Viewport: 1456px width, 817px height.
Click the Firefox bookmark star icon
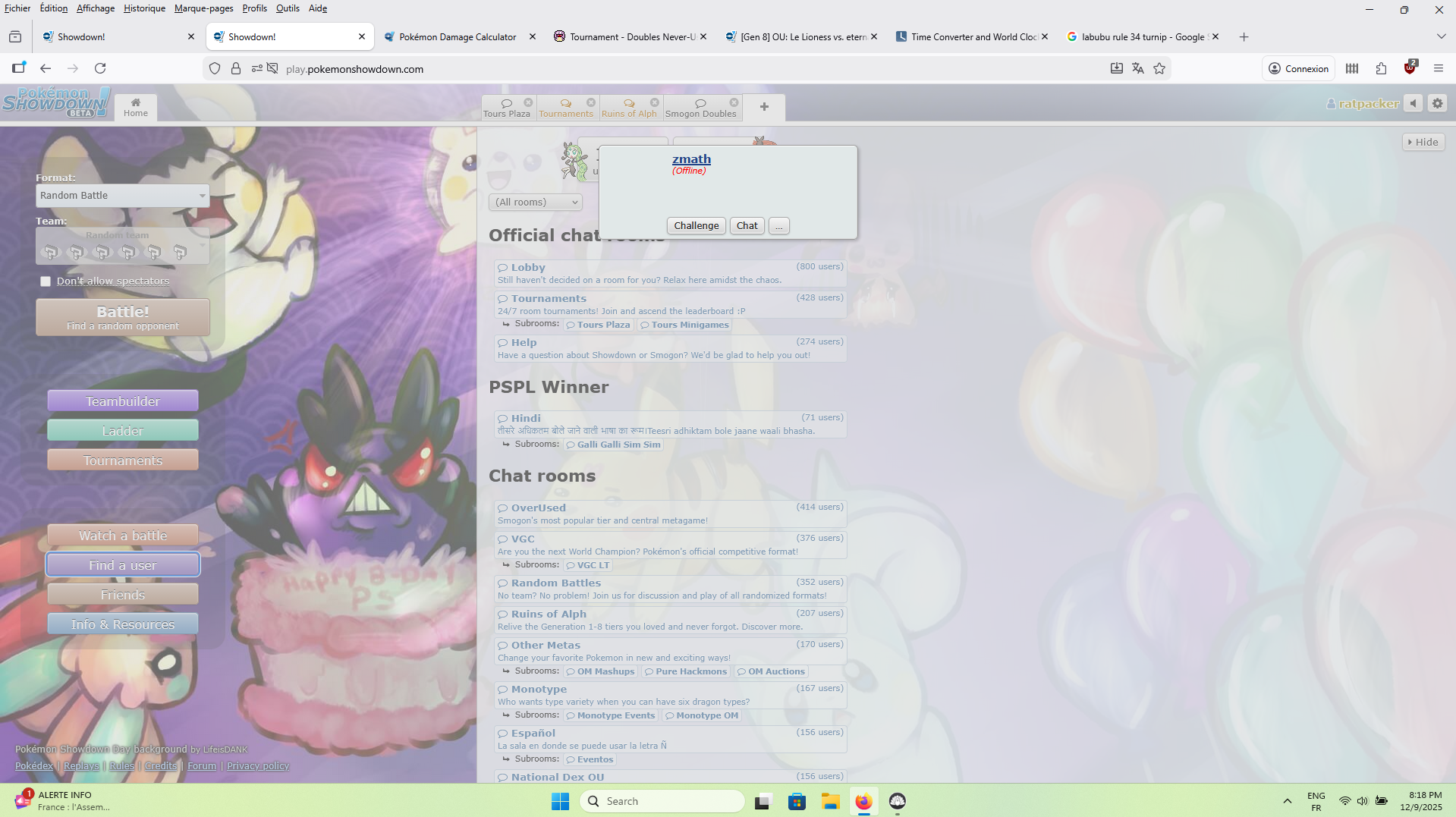(1159, 68)
